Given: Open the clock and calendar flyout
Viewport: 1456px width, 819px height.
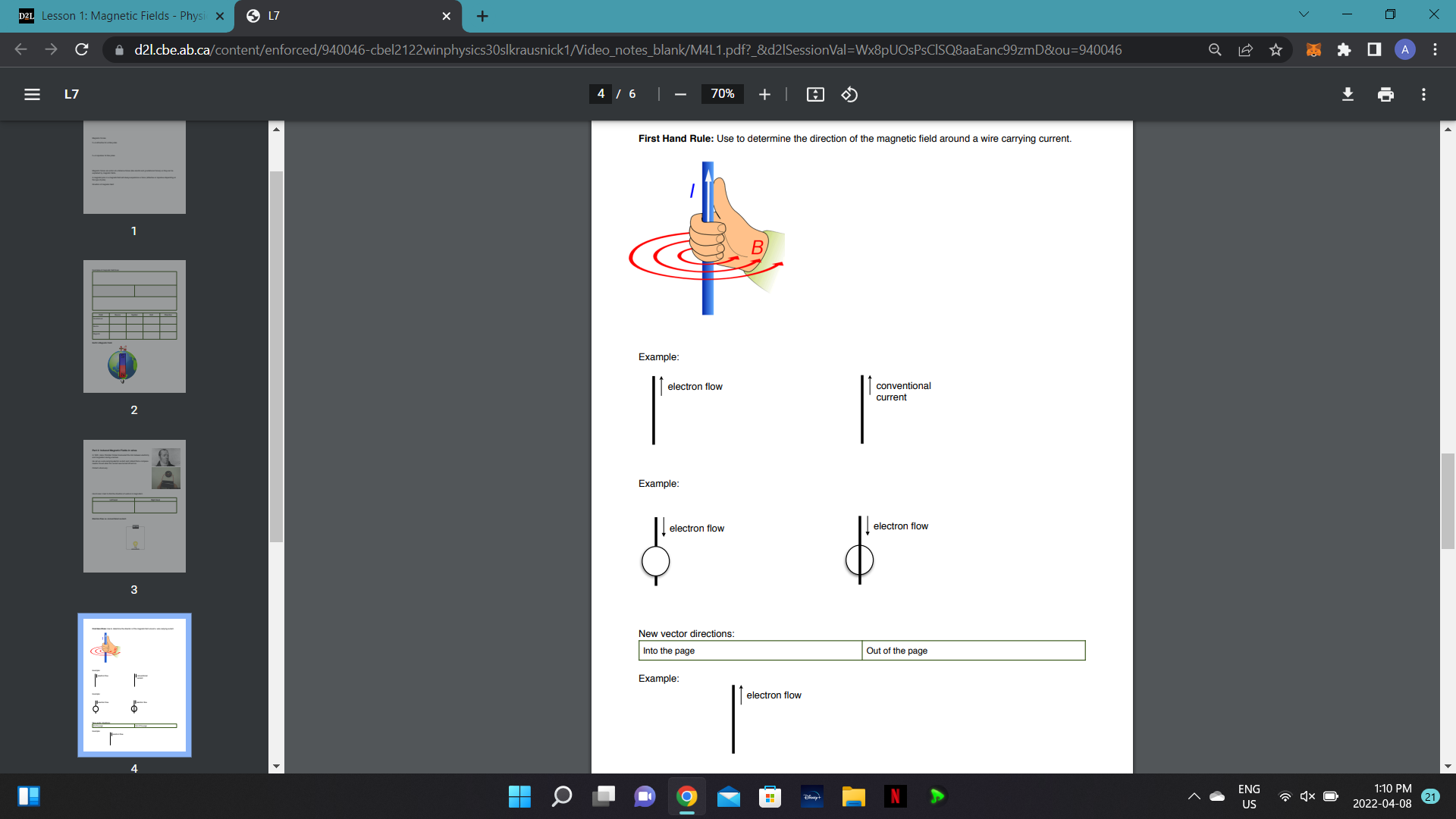Looking at the screenshot, I should pyautogui.click(x=1382, y=796).
